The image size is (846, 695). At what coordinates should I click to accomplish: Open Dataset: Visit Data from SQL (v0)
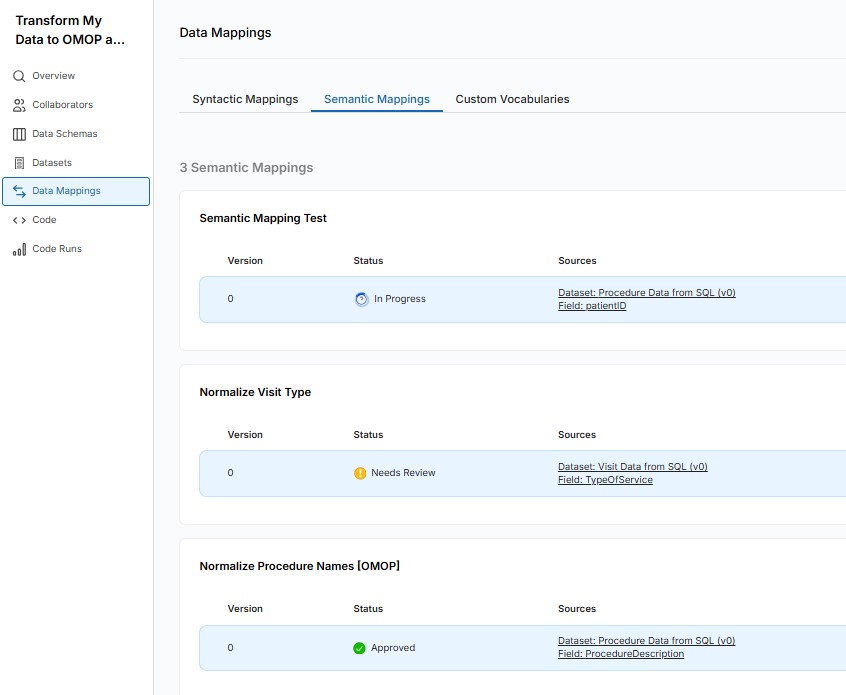tap(632, 467)
